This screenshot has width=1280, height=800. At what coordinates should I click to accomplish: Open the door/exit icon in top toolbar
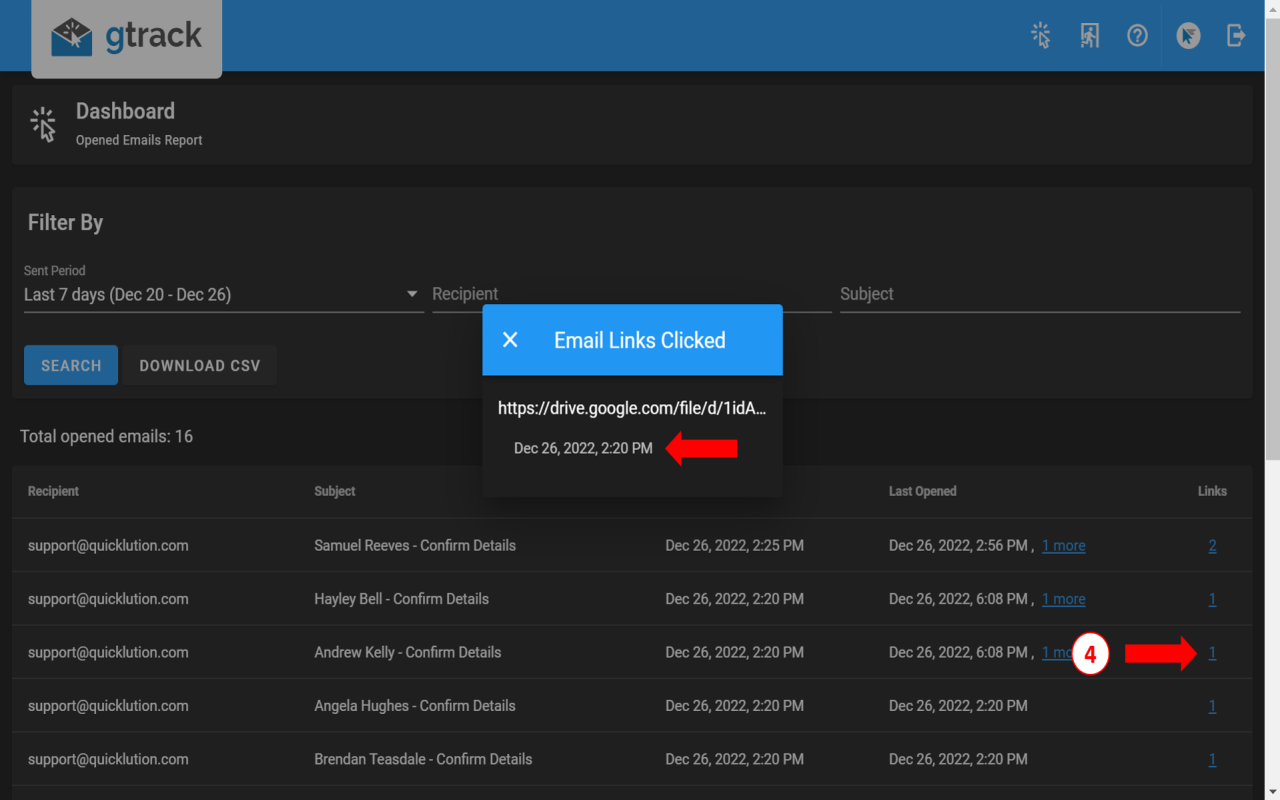pos(1089,35)
